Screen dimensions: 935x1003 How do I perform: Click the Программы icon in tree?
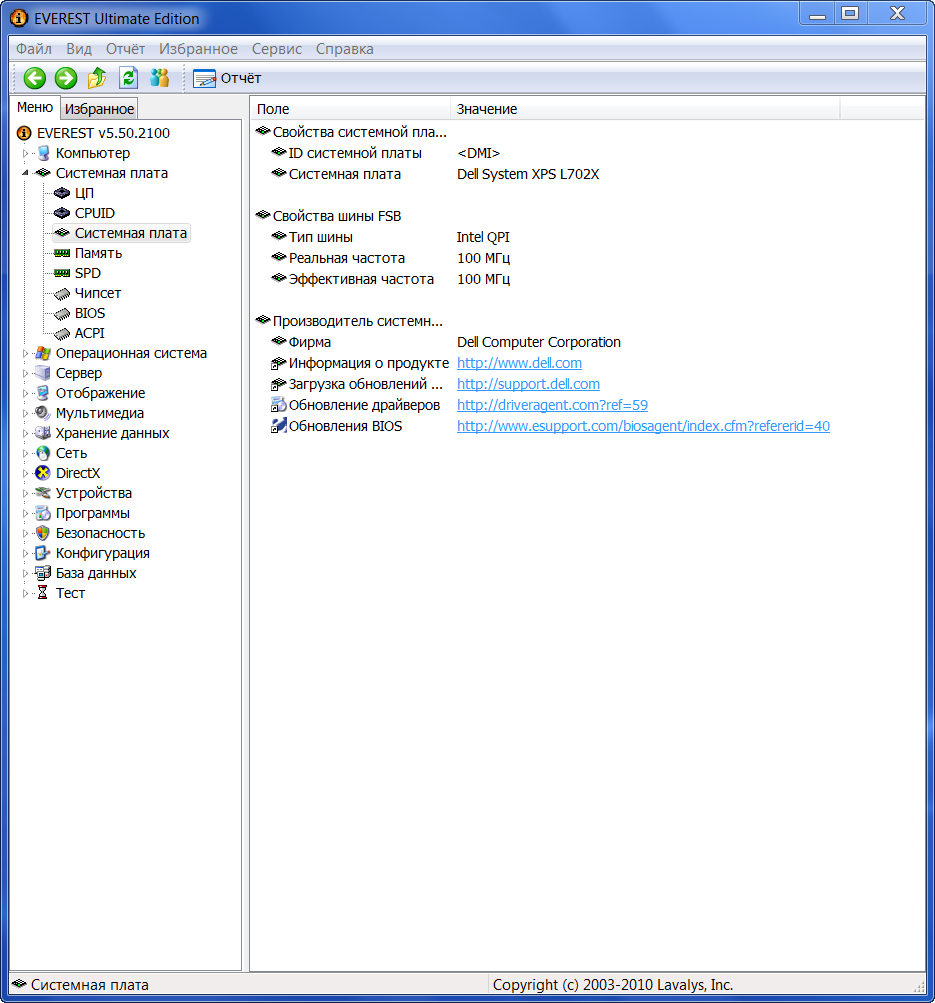click(x=43, y=513)
